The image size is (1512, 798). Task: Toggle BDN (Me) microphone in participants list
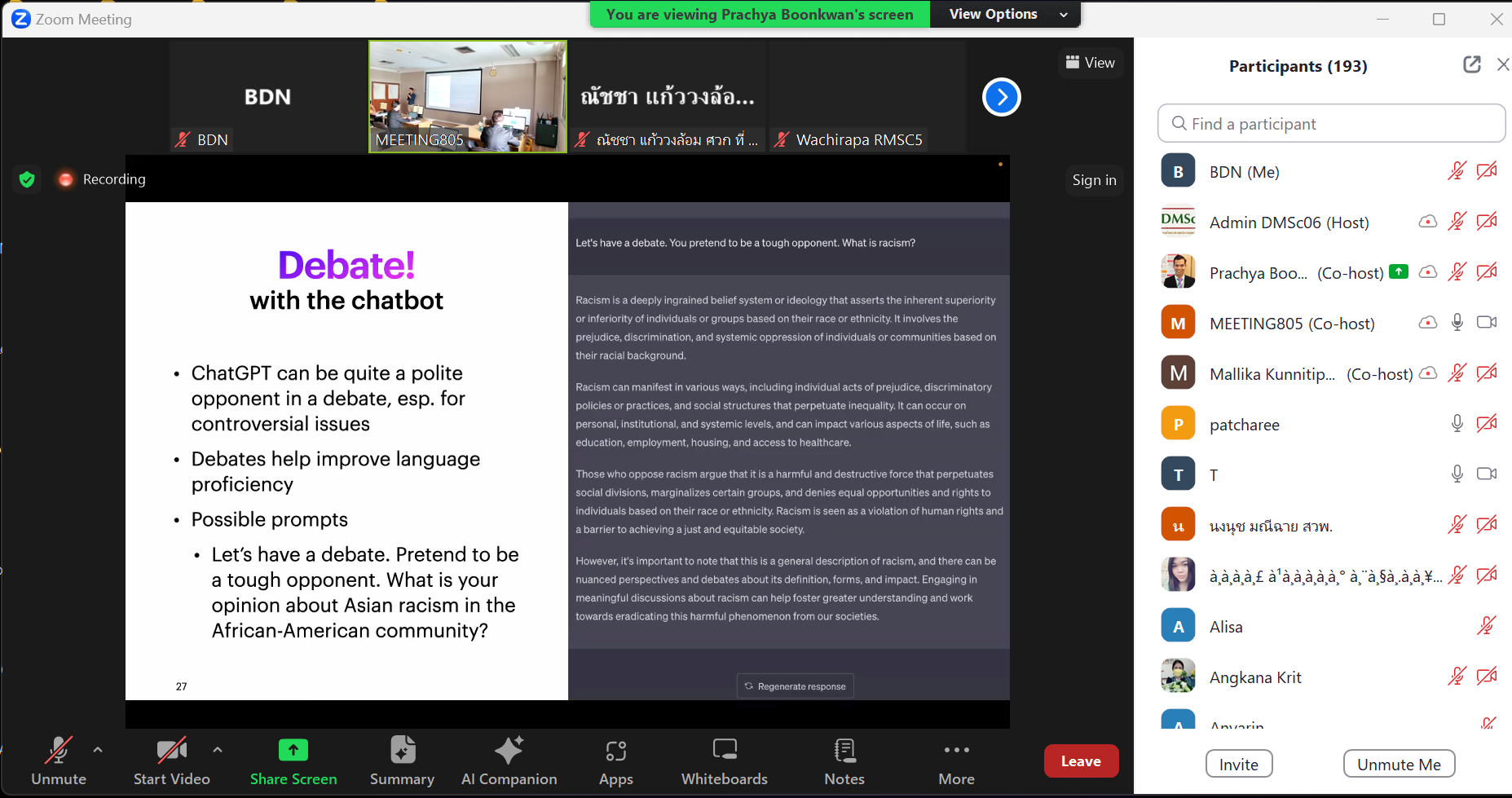point(1457,171)
